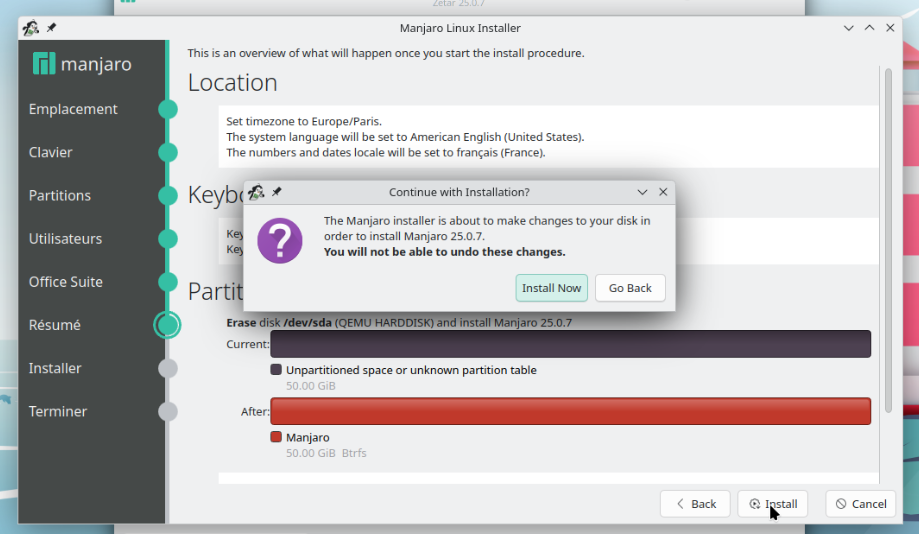Click the red After partition bar

click(x=570, y=411)
